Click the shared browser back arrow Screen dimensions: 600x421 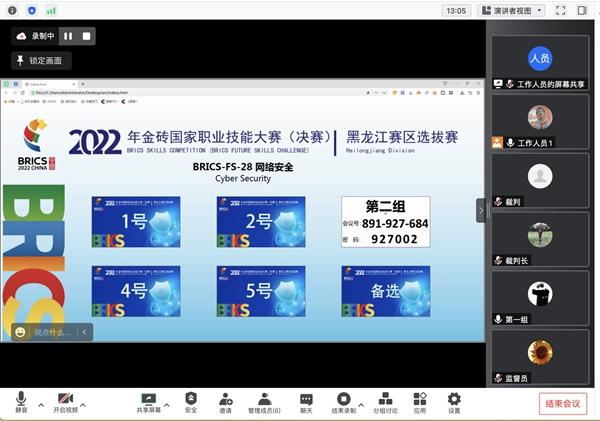6,93
